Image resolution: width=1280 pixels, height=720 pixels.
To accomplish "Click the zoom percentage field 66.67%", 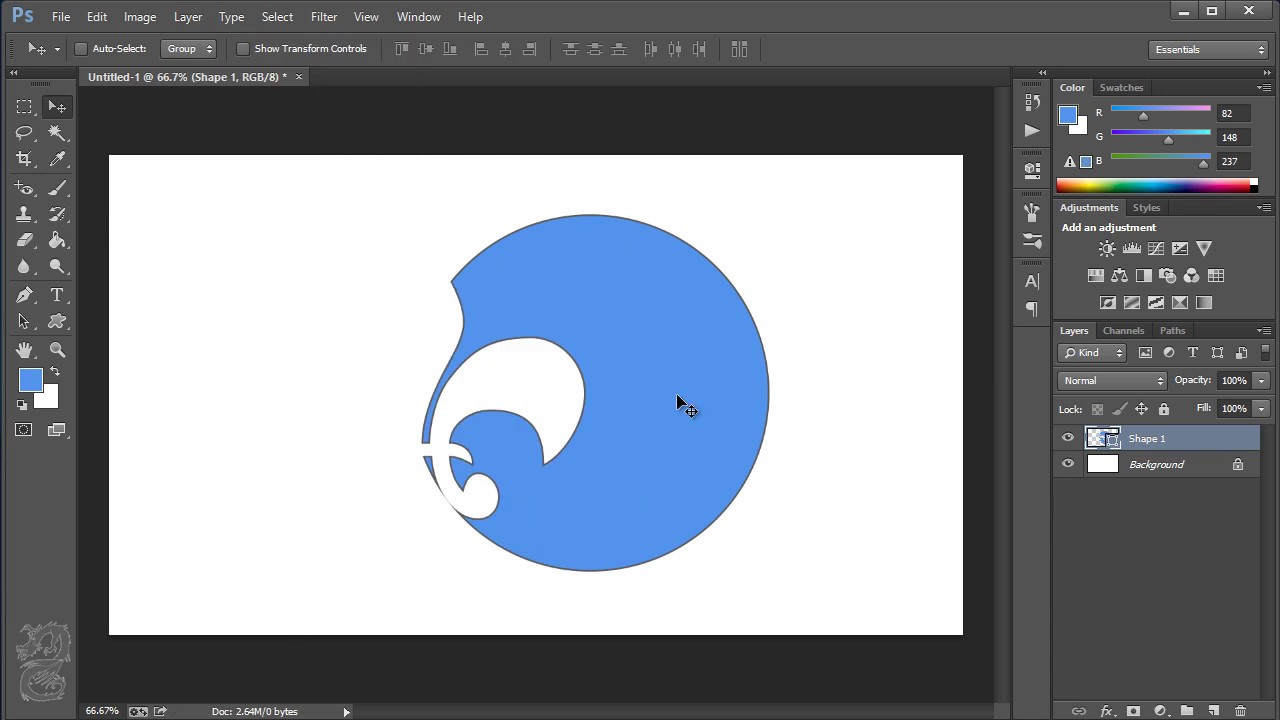I will tap(102, 712).
